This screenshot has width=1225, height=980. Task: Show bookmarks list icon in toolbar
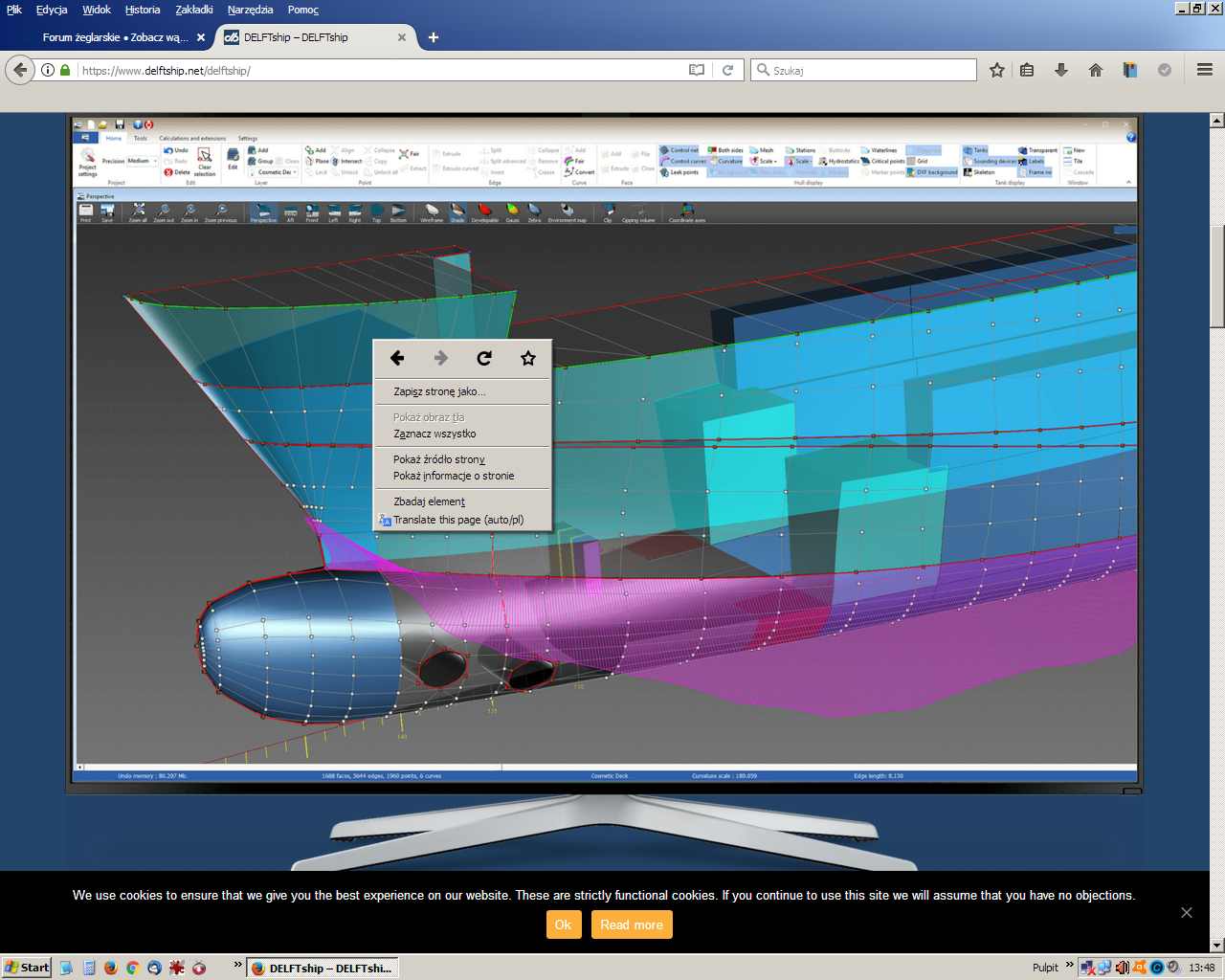1027,70
